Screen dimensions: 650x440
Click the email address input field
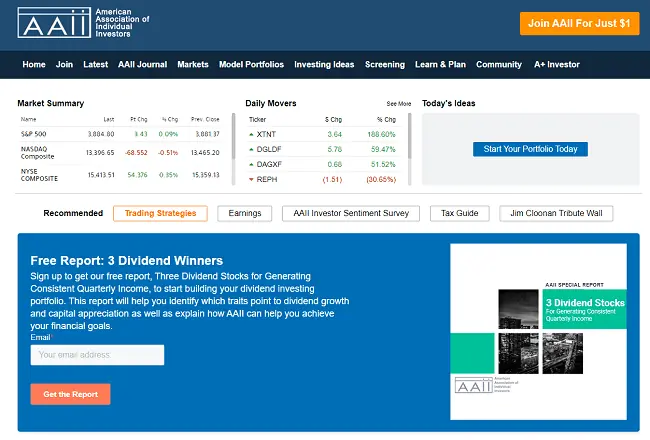point(97,355)
